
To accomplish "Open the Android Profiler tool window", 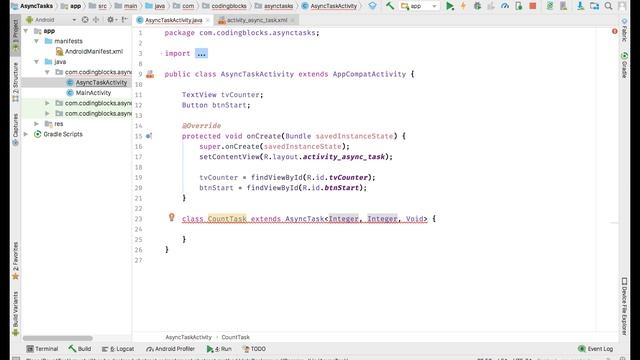I will 170,349.
